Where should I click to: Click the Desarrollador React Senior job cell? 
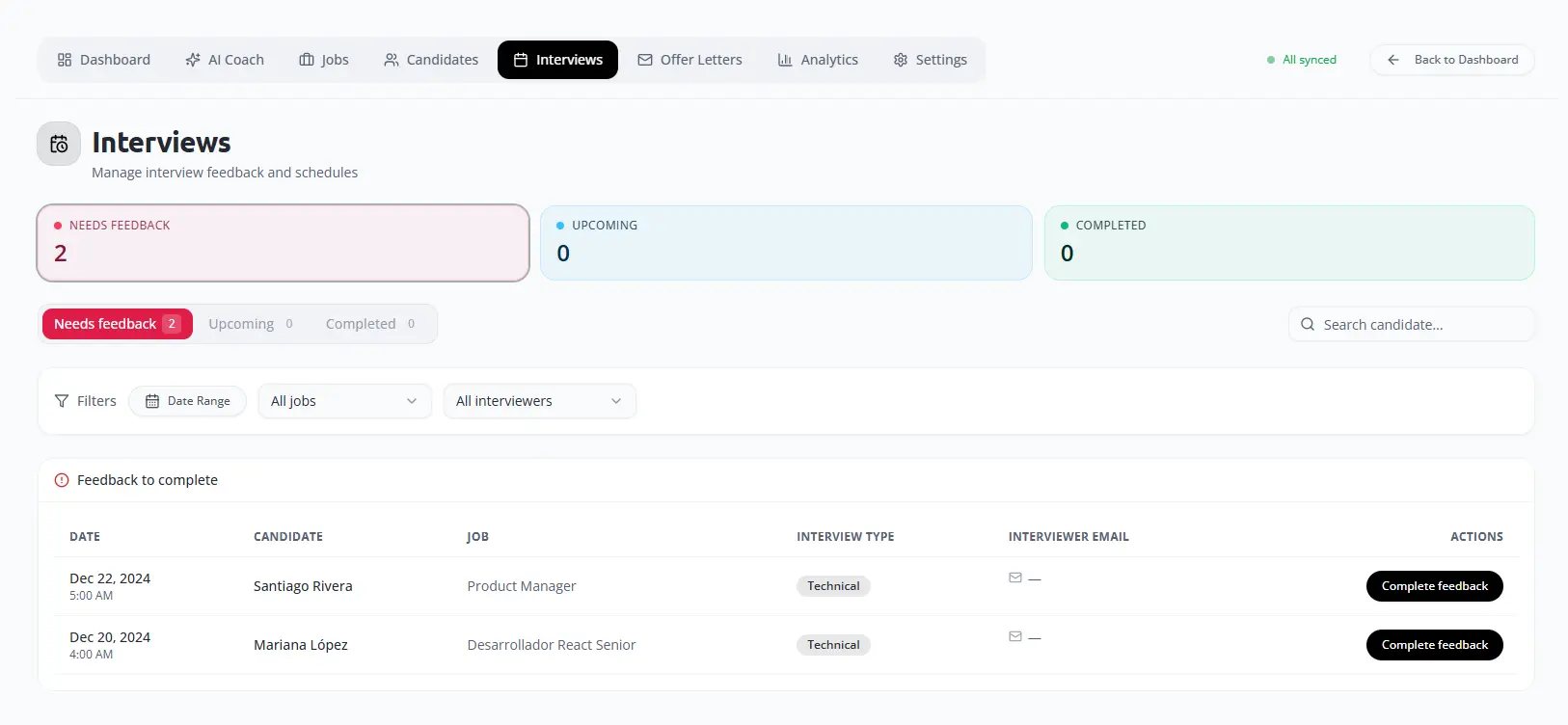point(552,645)
